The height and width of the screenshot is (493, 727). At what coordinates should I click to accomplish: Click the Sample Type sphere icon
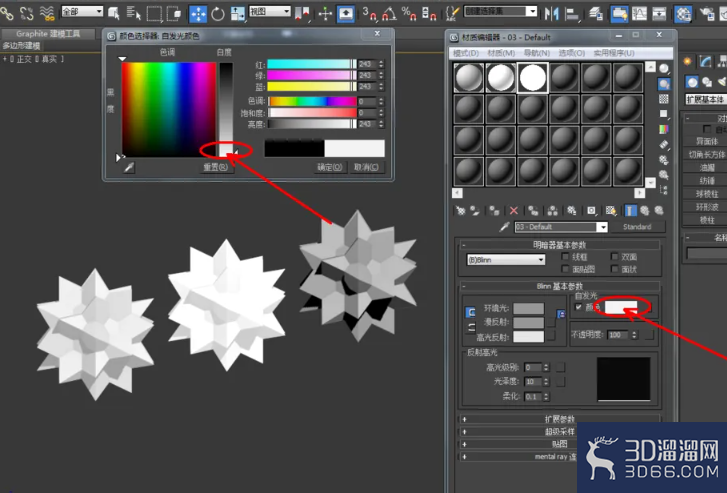click(664, 69)
